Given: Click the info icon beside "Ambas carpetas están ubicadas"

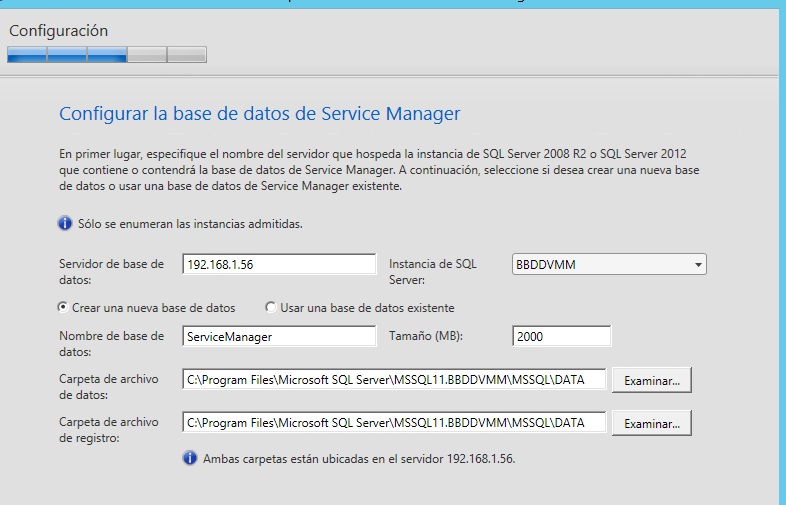Looking at the screenshot, I should click(190, 458).
